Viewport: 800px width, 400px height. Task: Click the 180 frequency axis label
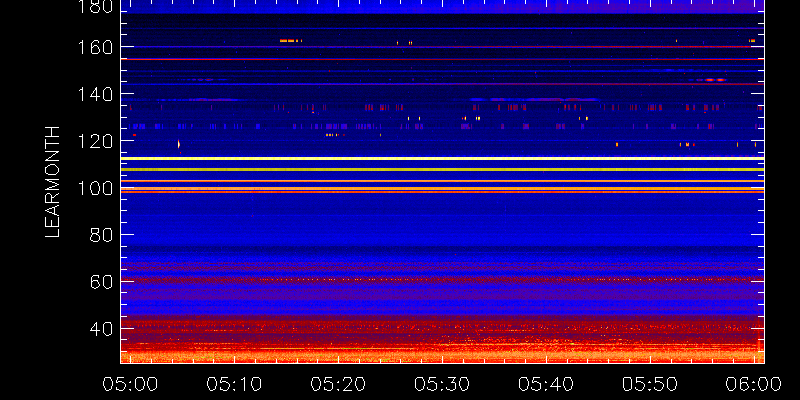[95, 6]
